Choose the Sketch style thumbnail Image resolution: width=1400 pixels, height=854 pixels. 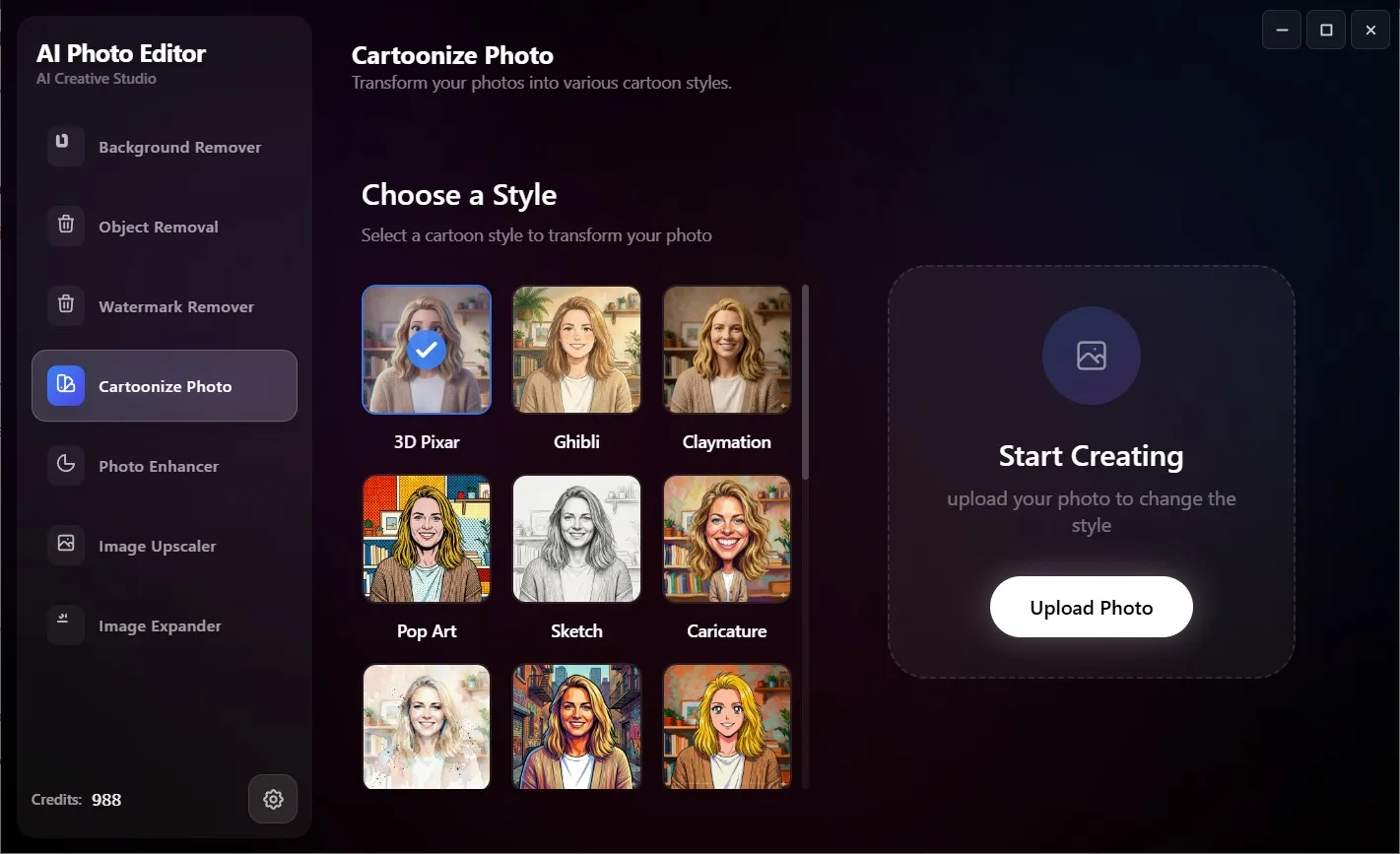[x=576, y=539]
